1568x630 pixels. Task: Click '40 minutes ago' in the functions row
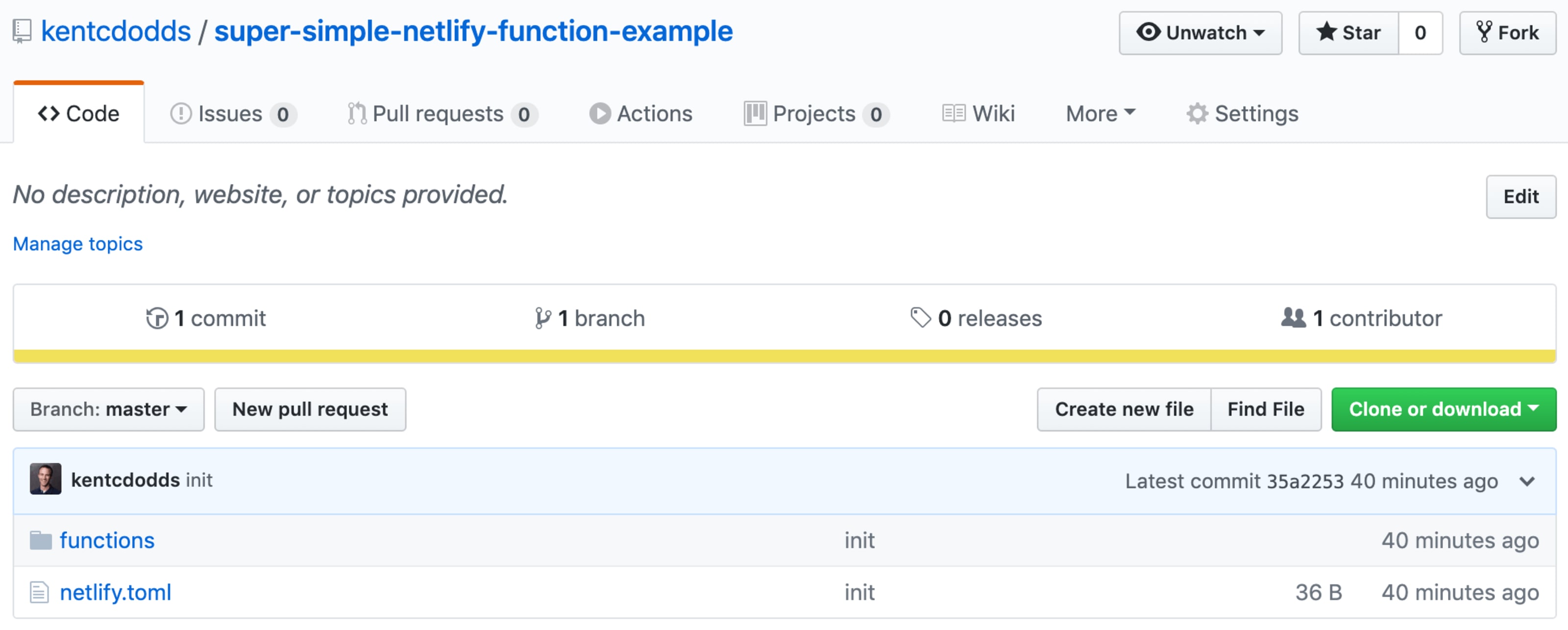click(x=1460, y=540)
